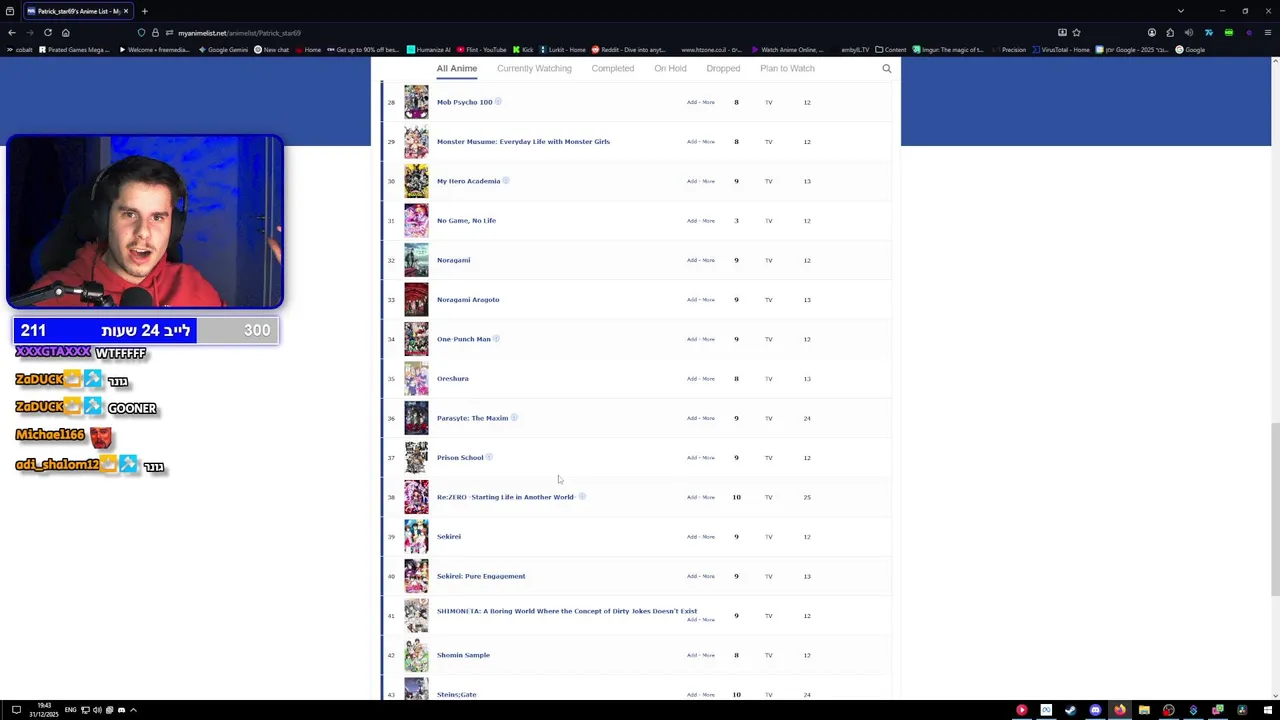Open the Watch Anime Online bookmark
The height and width of the screenshot is (720, 1280).
tap(786, 50)
